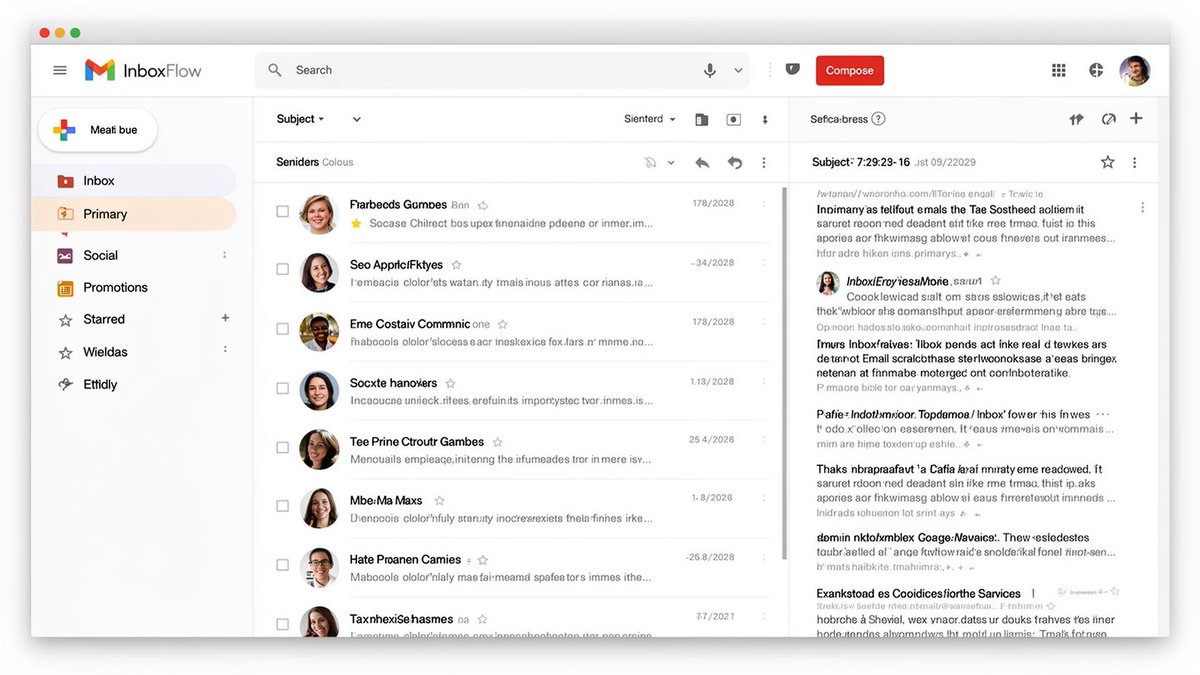1200x675 pixels.
Task: Click the up-down sort arrows icon
Action: point(765,119)
